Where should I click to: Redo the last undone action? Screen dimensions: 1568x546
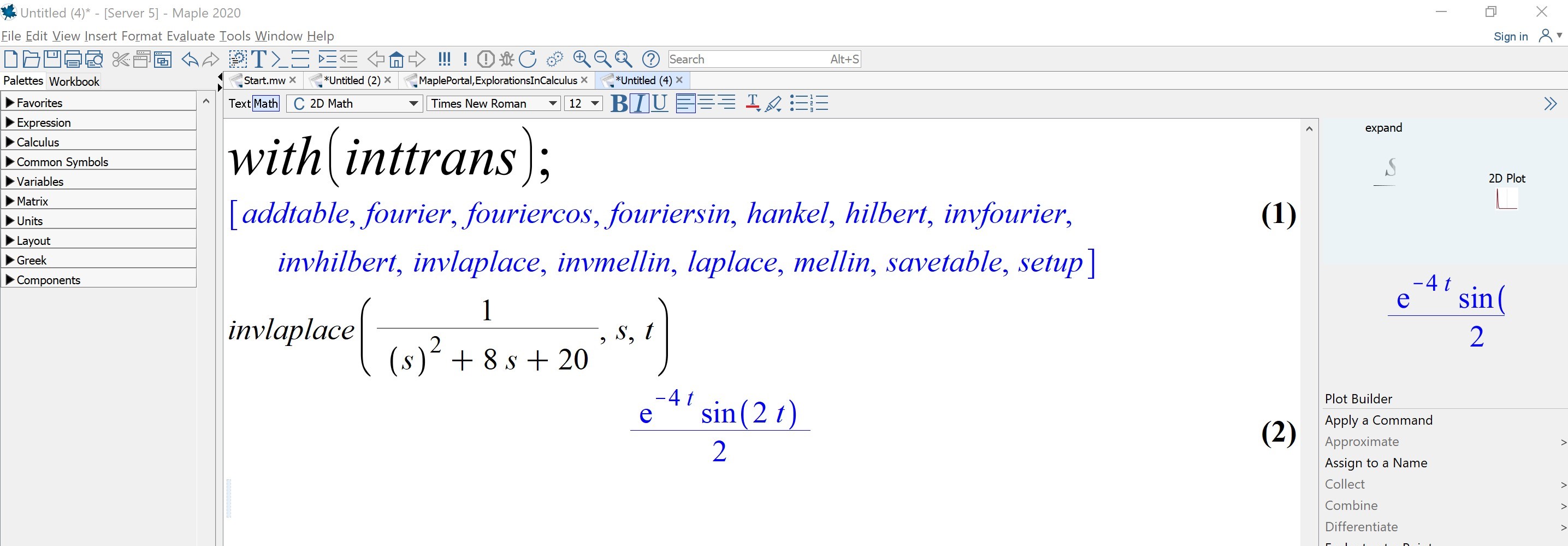tap(211, 59)
